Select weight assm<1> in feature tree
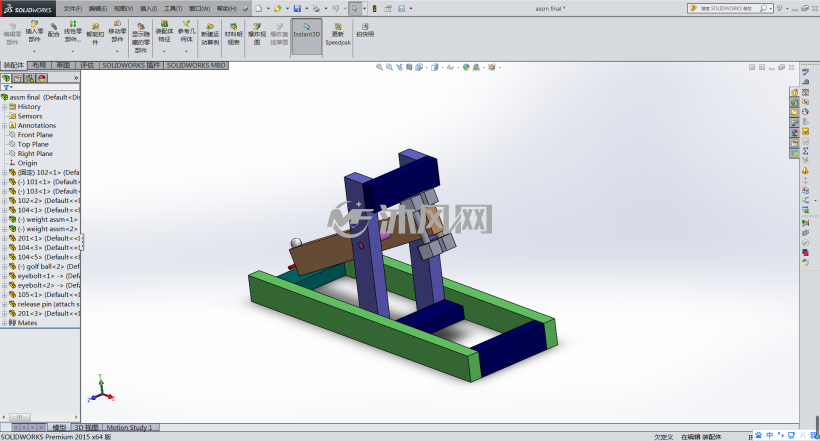Screen dimensions: 820x441 pos(47,220)
